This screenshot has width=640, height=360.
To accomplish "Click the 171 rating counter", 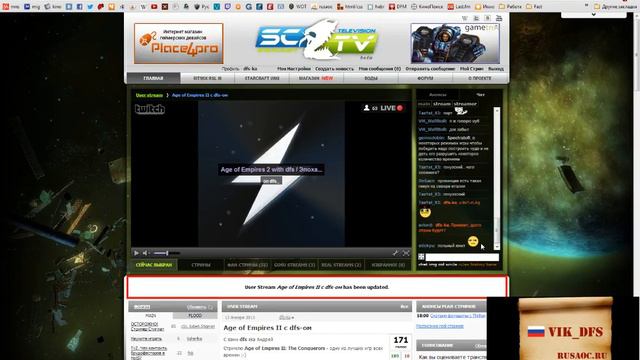I will click(x=400, y=340).
